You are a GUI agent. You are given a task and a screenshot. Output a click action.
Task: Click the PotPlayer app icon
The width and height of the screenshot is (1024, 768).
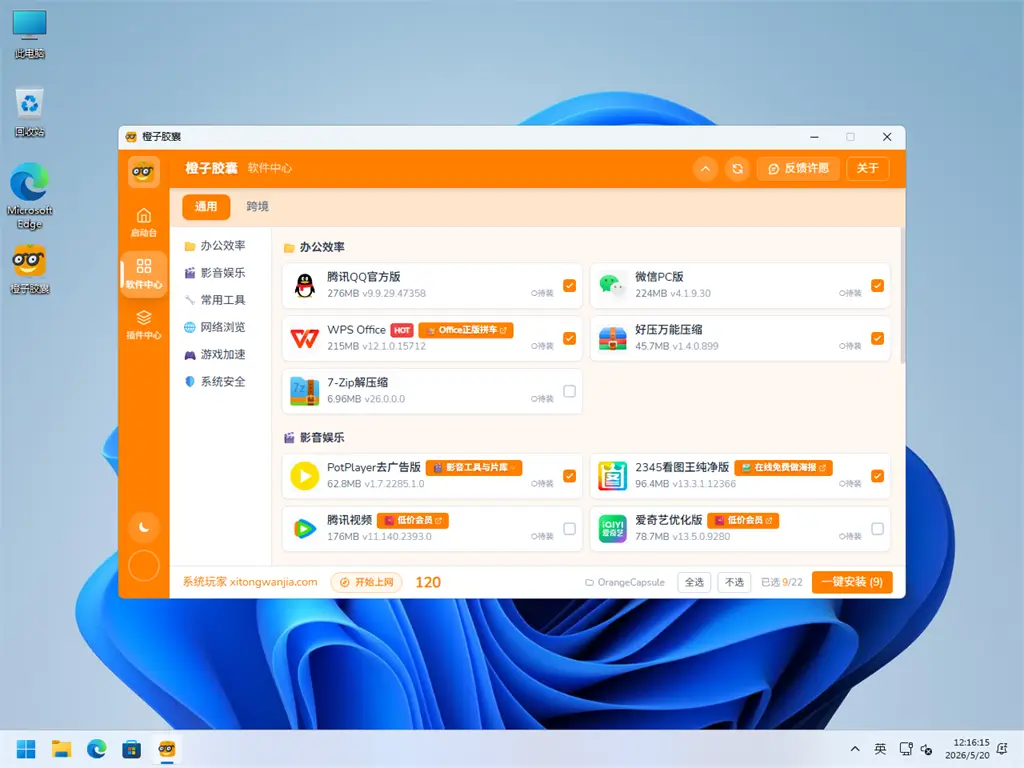pyautogui.click(x=304, y=476)
